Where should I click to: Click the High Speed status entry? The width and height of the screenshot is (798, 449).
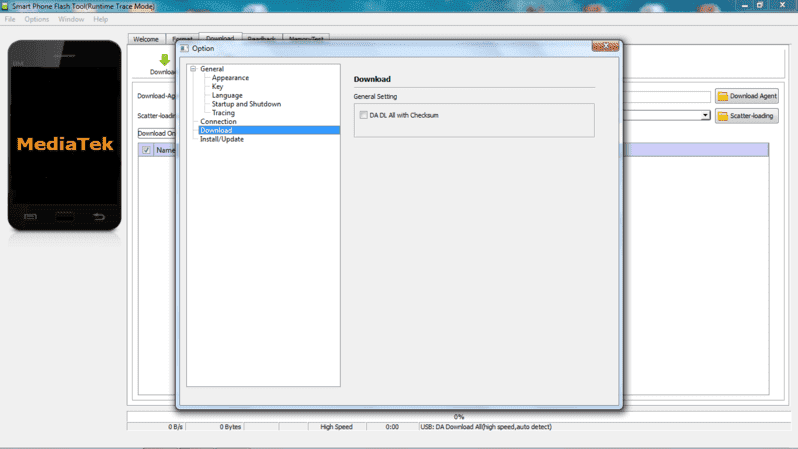(336, 427)
